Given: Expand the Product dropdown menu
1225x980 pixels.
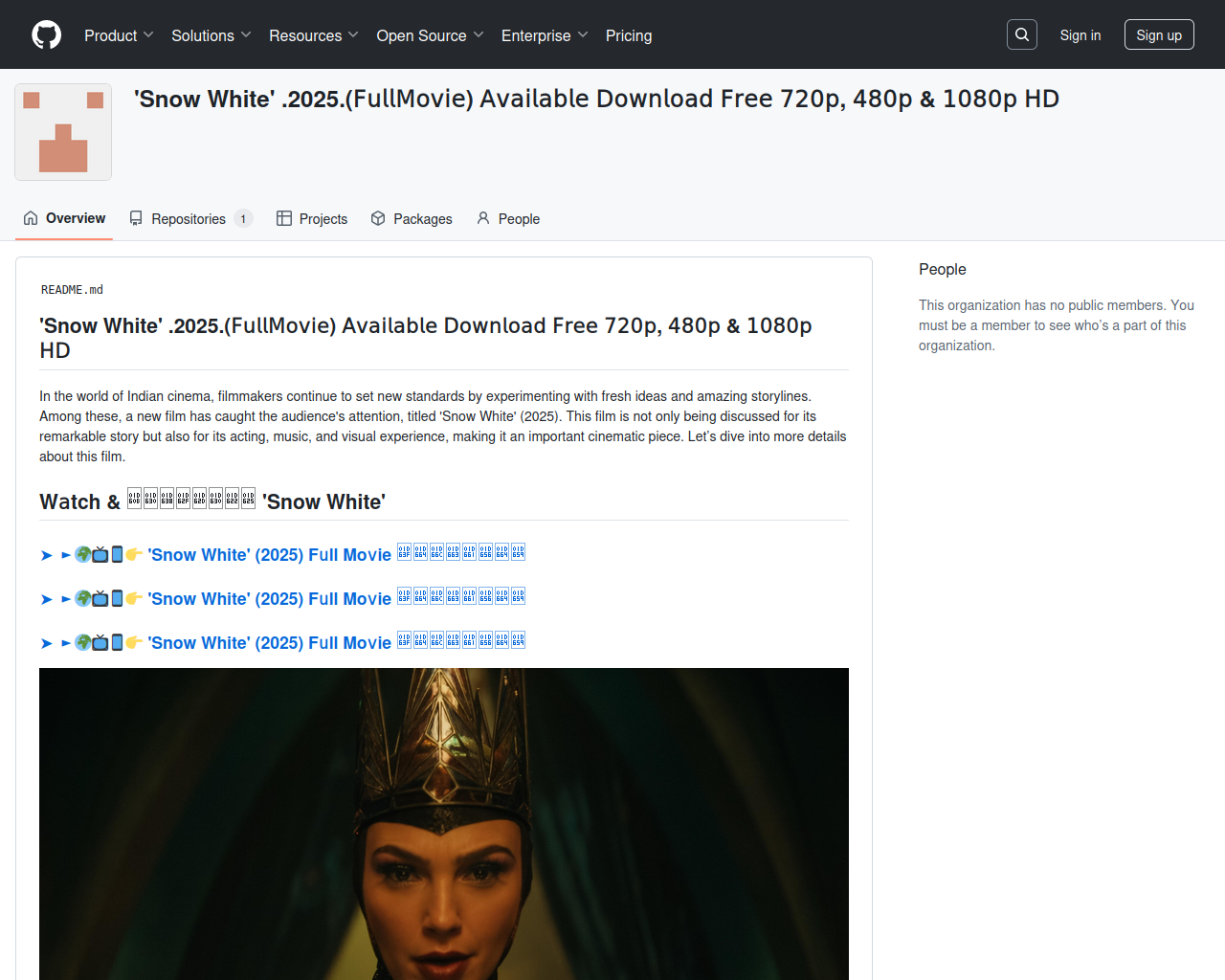Looking at the screenshot, I should pos(119,35).
